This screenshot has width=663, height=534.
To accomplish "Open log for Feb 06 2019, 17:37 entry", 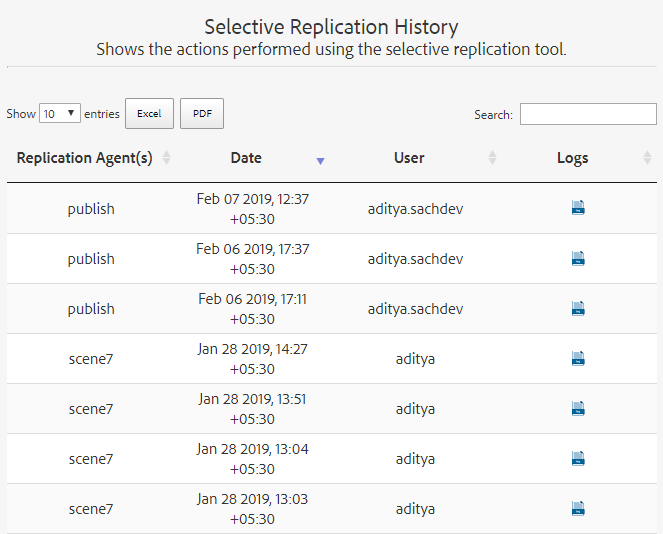I will click(578, 258).
